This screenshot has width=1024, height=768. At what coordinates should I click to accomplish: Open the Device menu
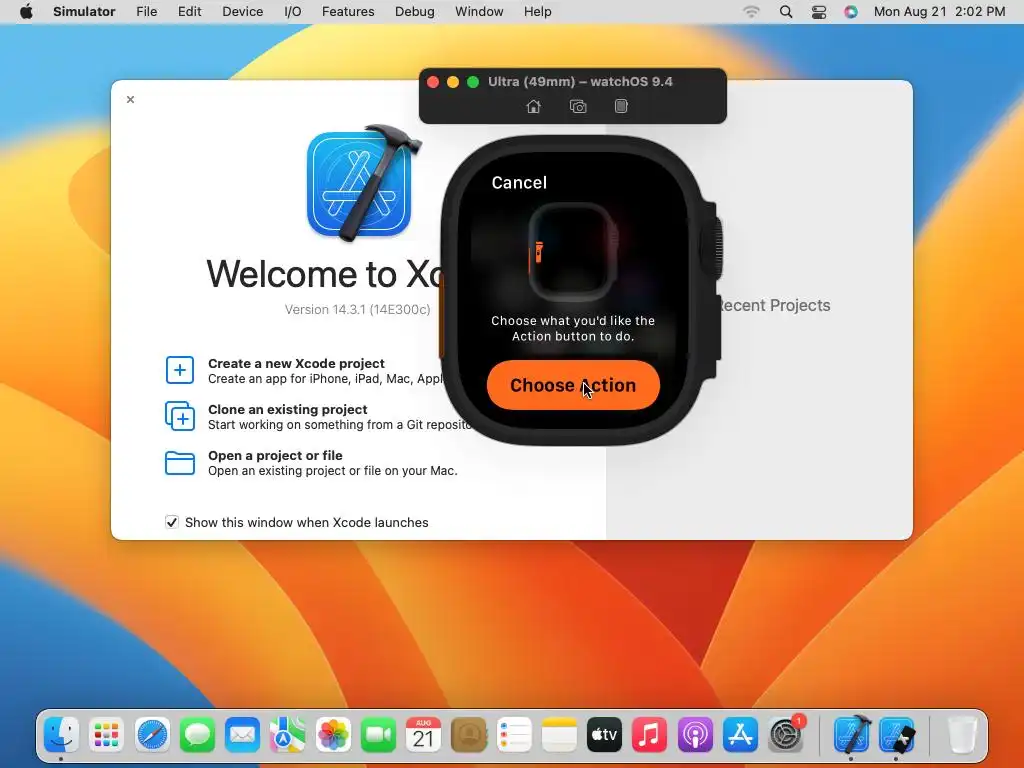[242, 12]
